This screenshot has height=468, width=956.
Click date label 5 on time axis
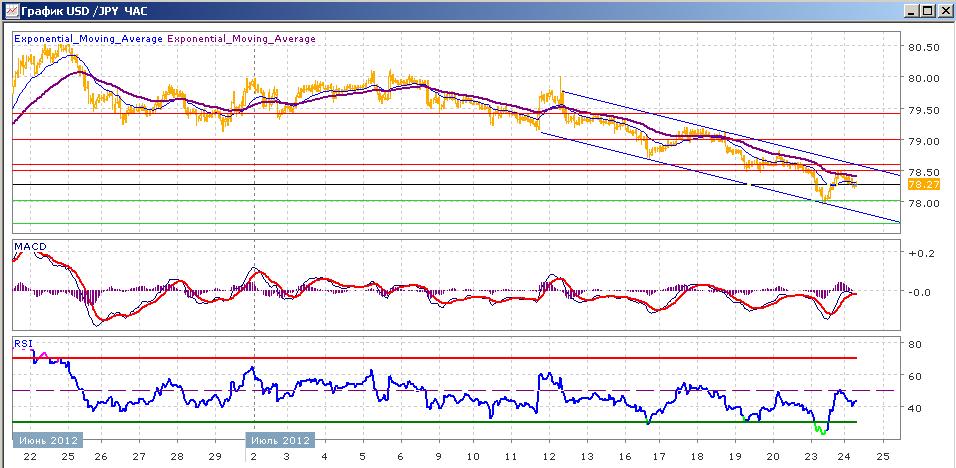click(x=362, y=456)
